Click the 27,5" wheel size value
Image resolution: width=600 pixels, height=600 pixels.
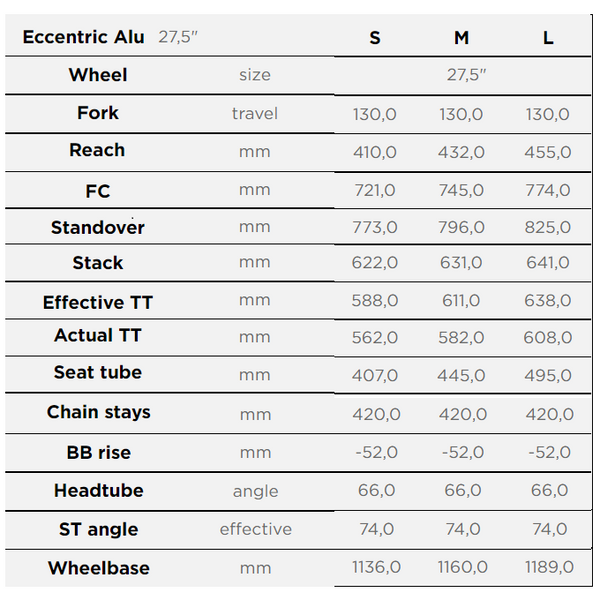pyautogui.click(x=466, y=75)
